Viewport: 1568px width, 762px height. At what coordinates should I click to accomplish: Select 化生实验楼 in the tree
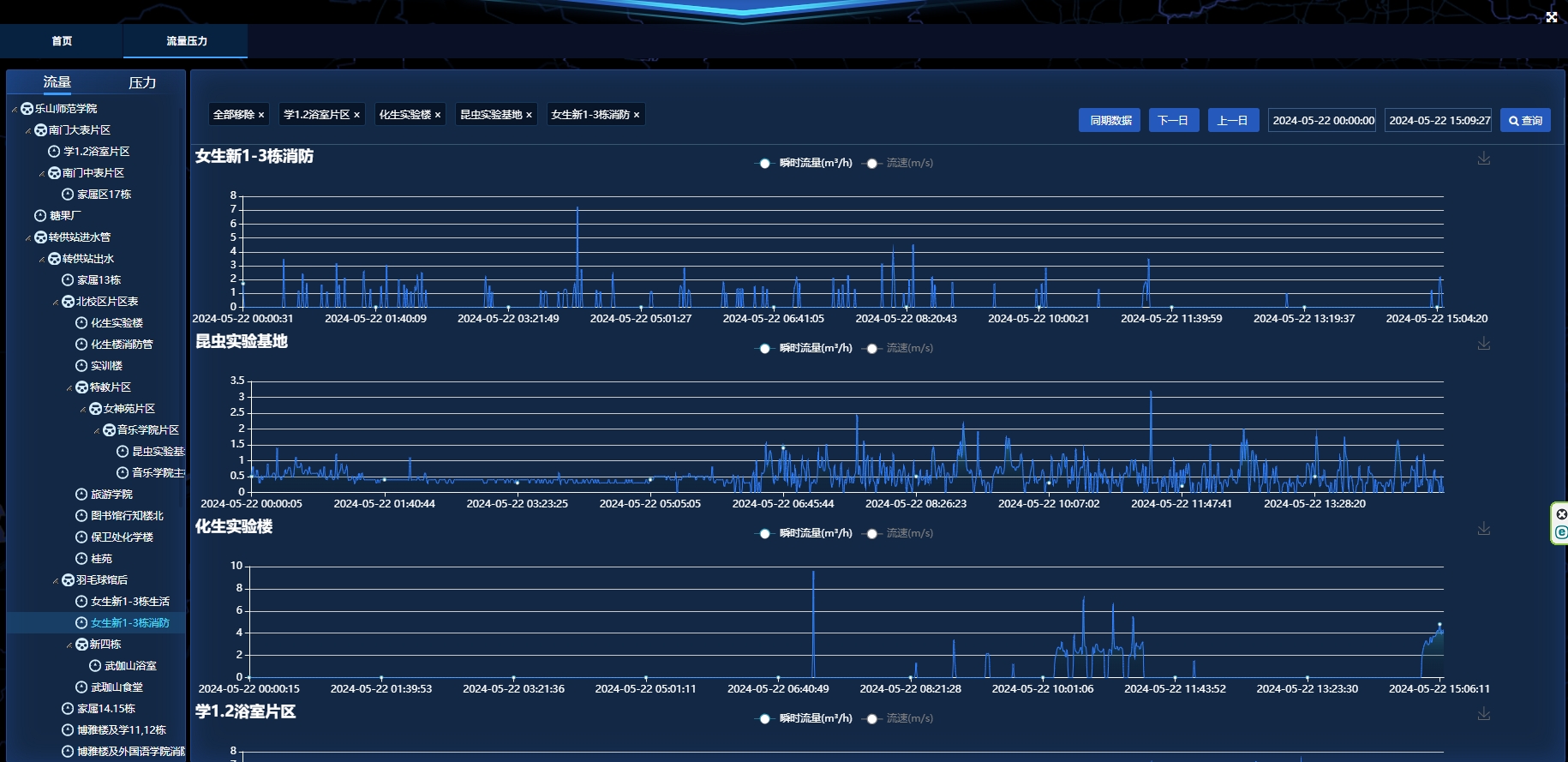(117, 323)
